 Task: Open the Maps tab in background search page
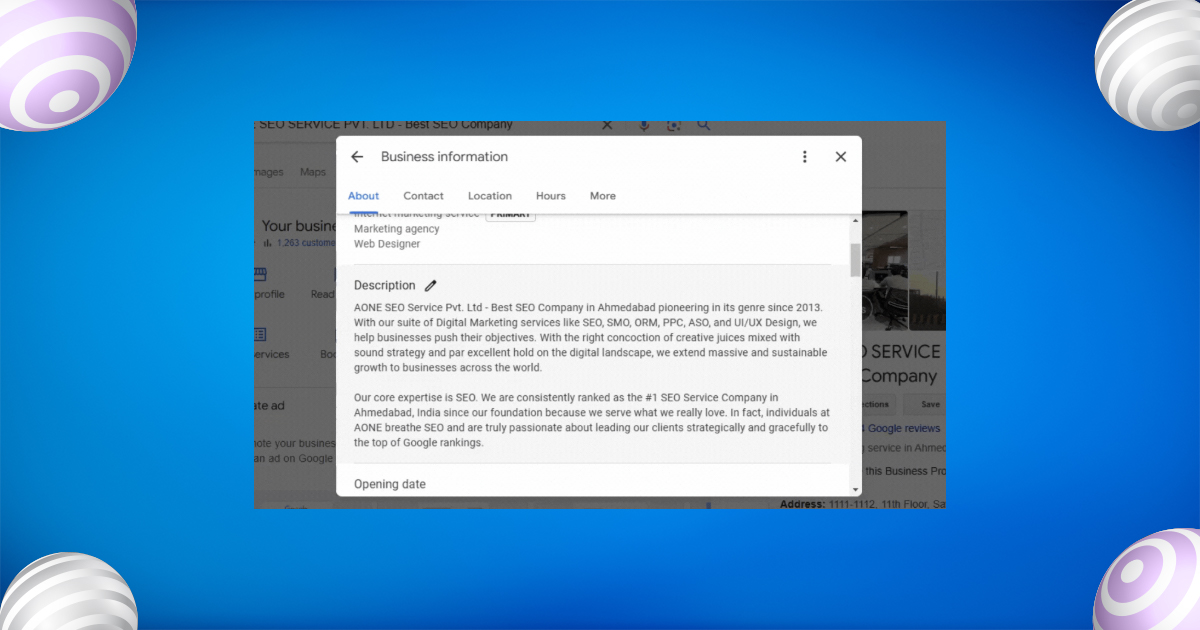(x=313, y=172)
